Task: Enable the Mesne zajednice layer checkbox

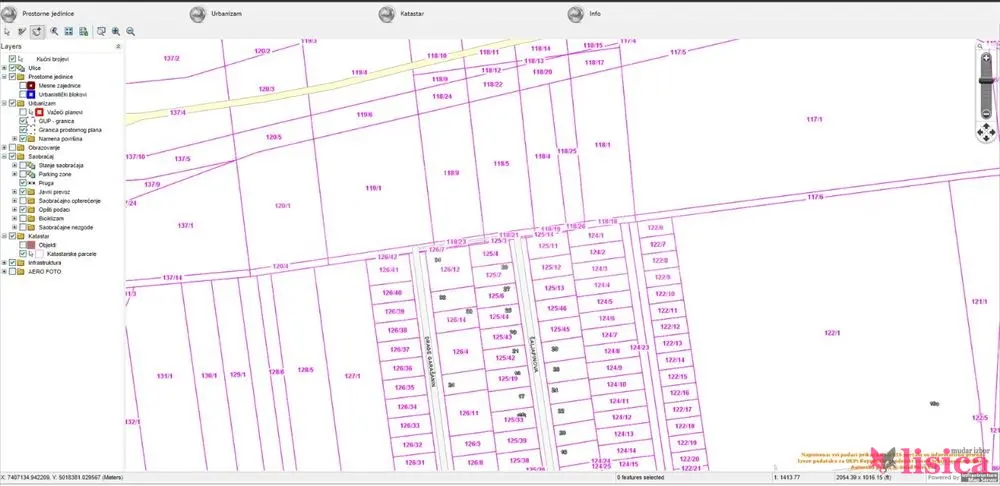Action: click(x=23, y=85)
